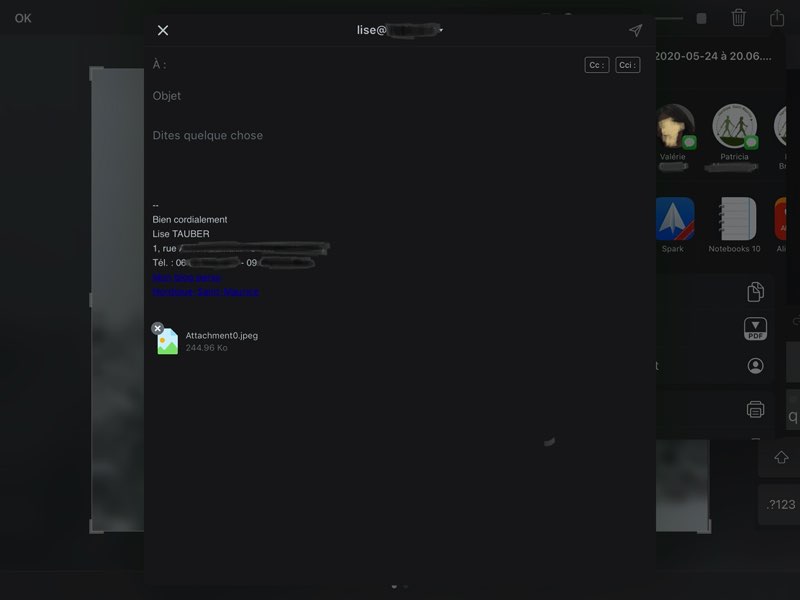Show the Cc recipient field
Image resolution: width=800 pixels, height=600 pixels.
(x=596, y=65)
